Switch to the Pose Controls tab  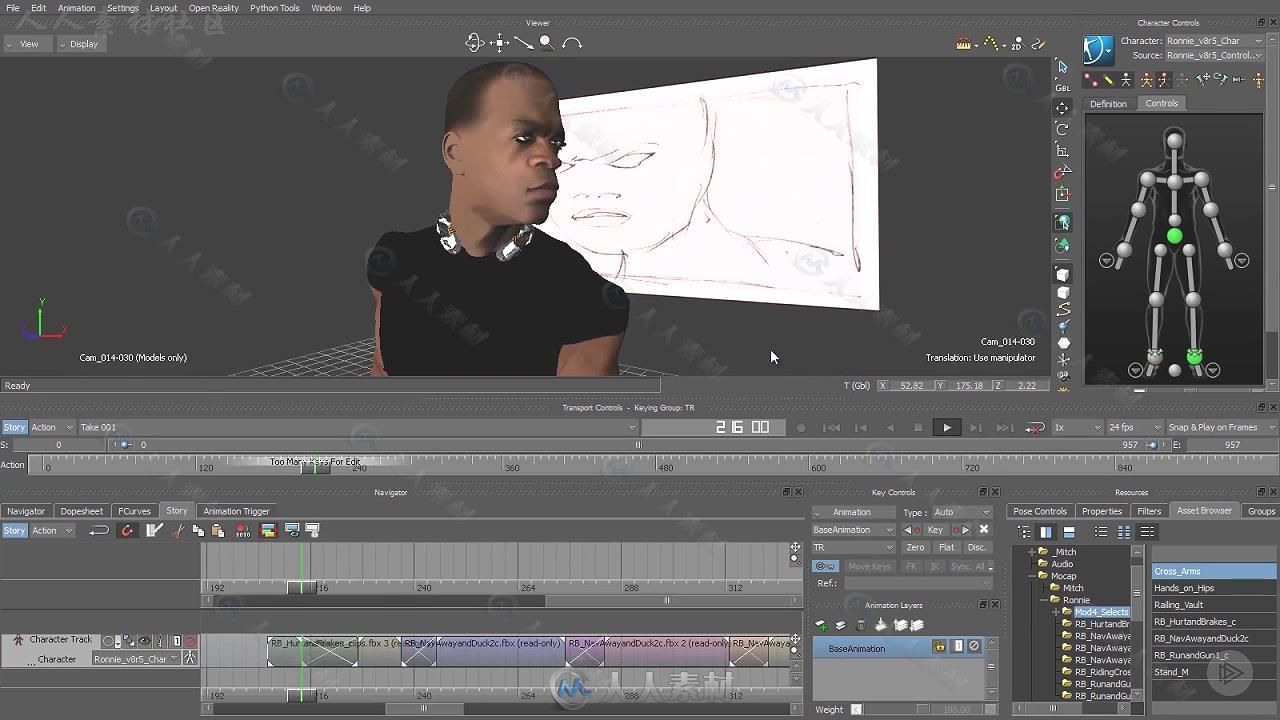pos(1039,511)
